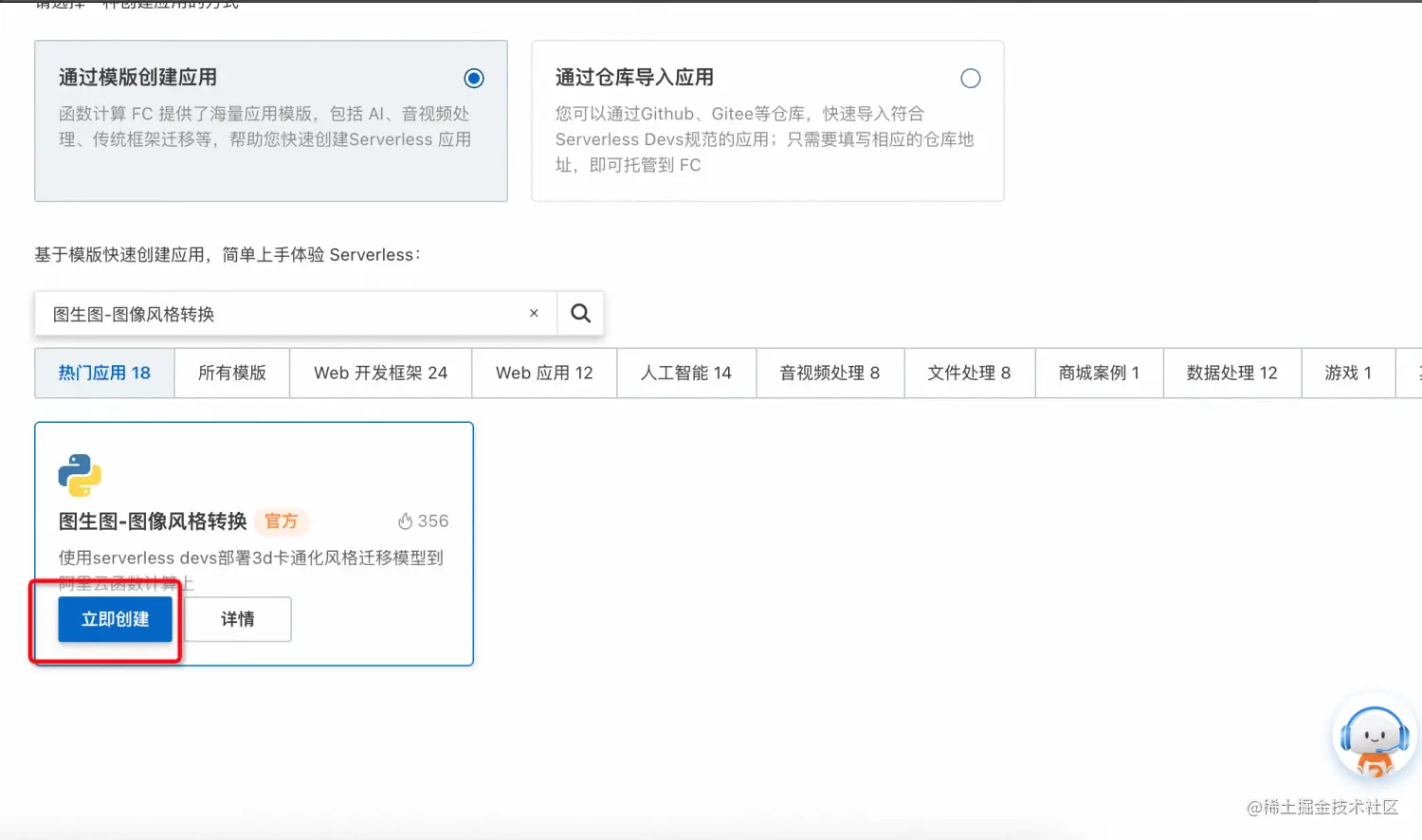Click the search magnifier icon
This screenshot has width=1422, height=840.
coord(580,313)
